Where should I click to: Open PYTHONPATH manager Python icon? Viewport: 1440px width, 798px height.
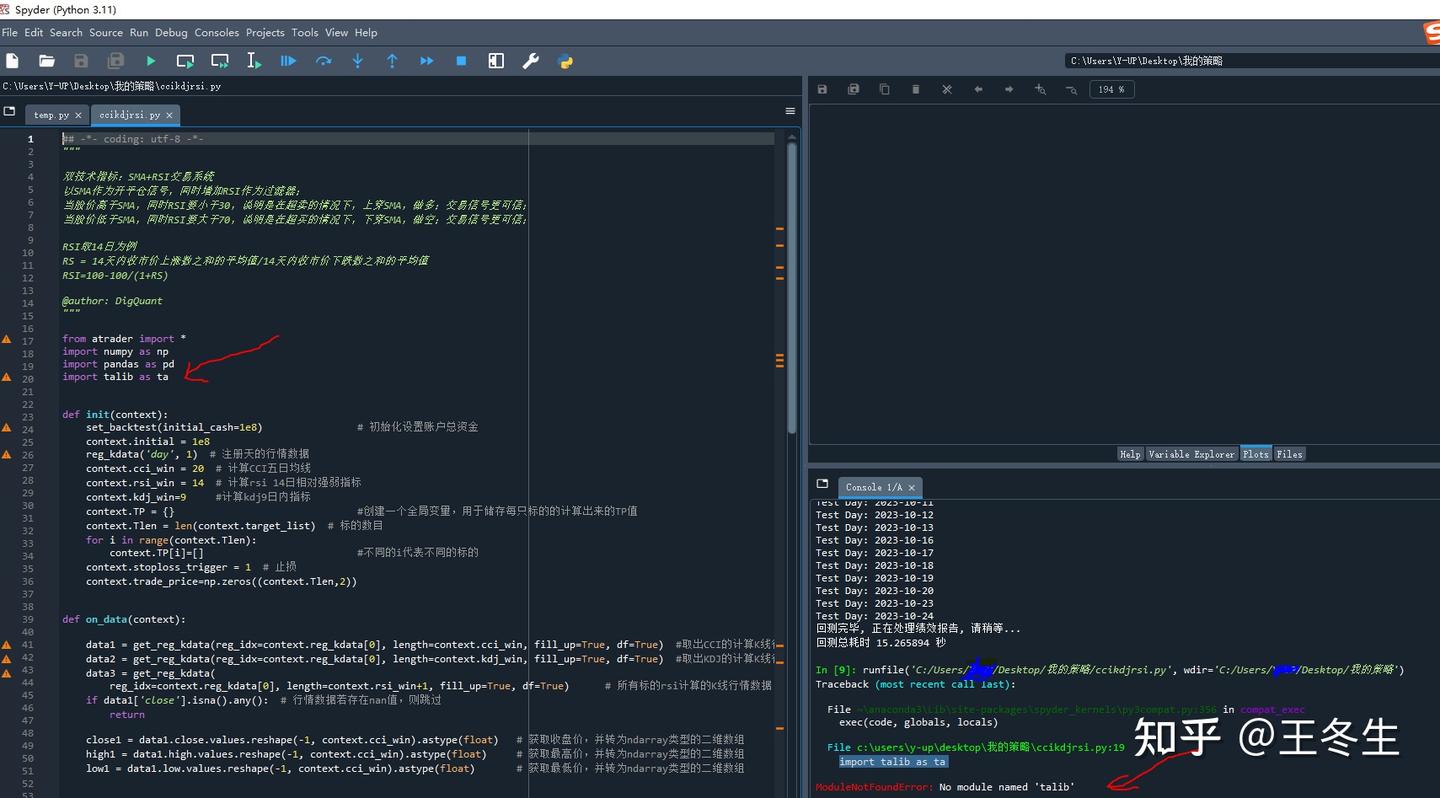[x=565, y=61]
